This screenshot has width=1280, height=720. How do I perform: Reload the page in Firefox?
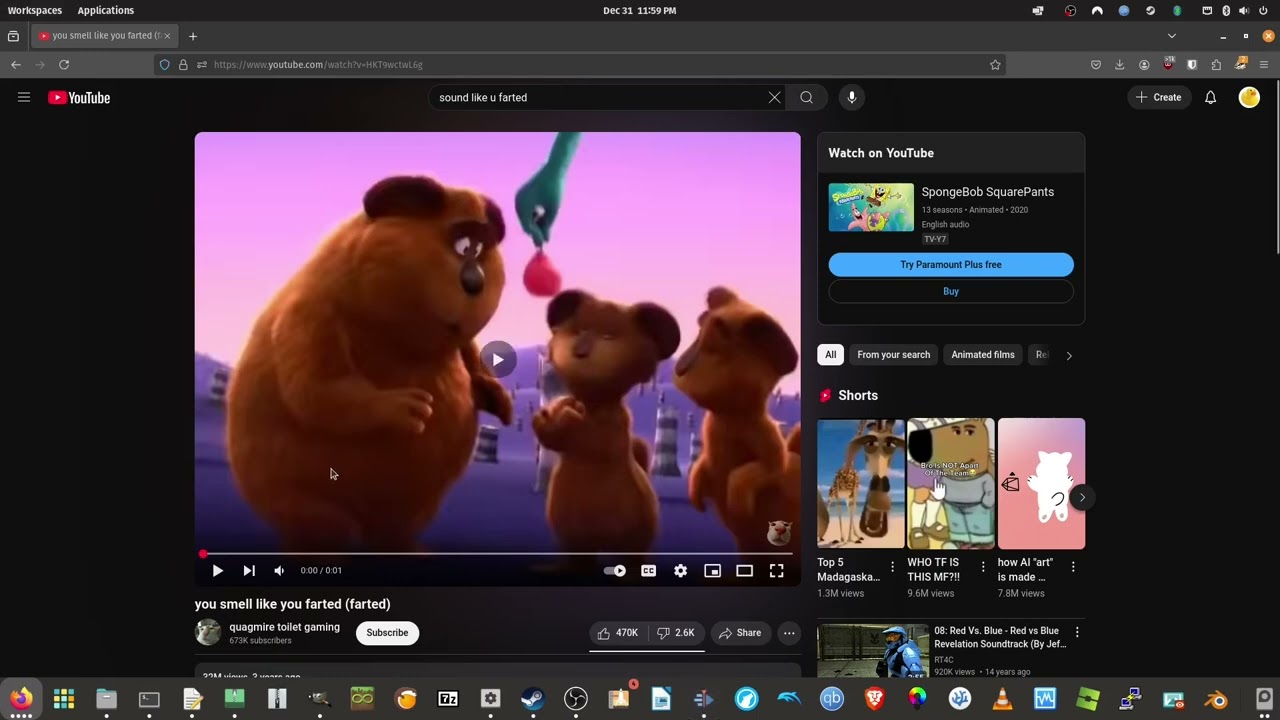[x=64, y=65]
